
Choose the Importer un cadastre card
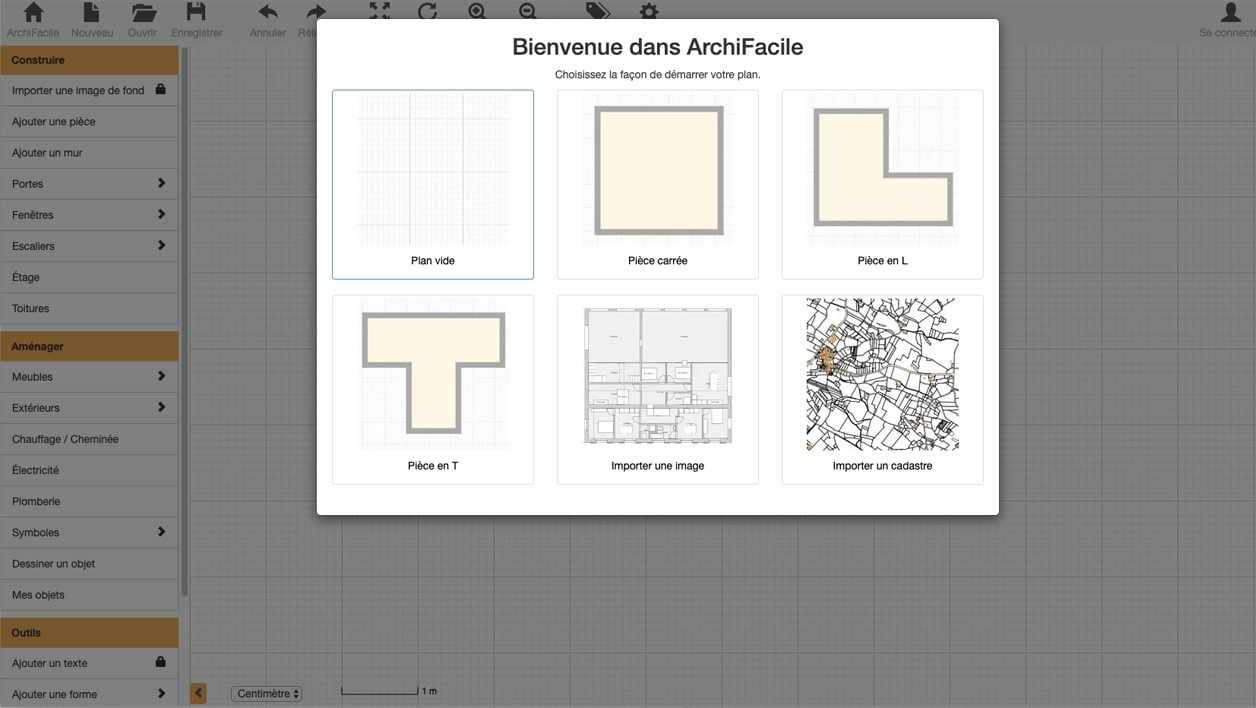pos(883,389)
